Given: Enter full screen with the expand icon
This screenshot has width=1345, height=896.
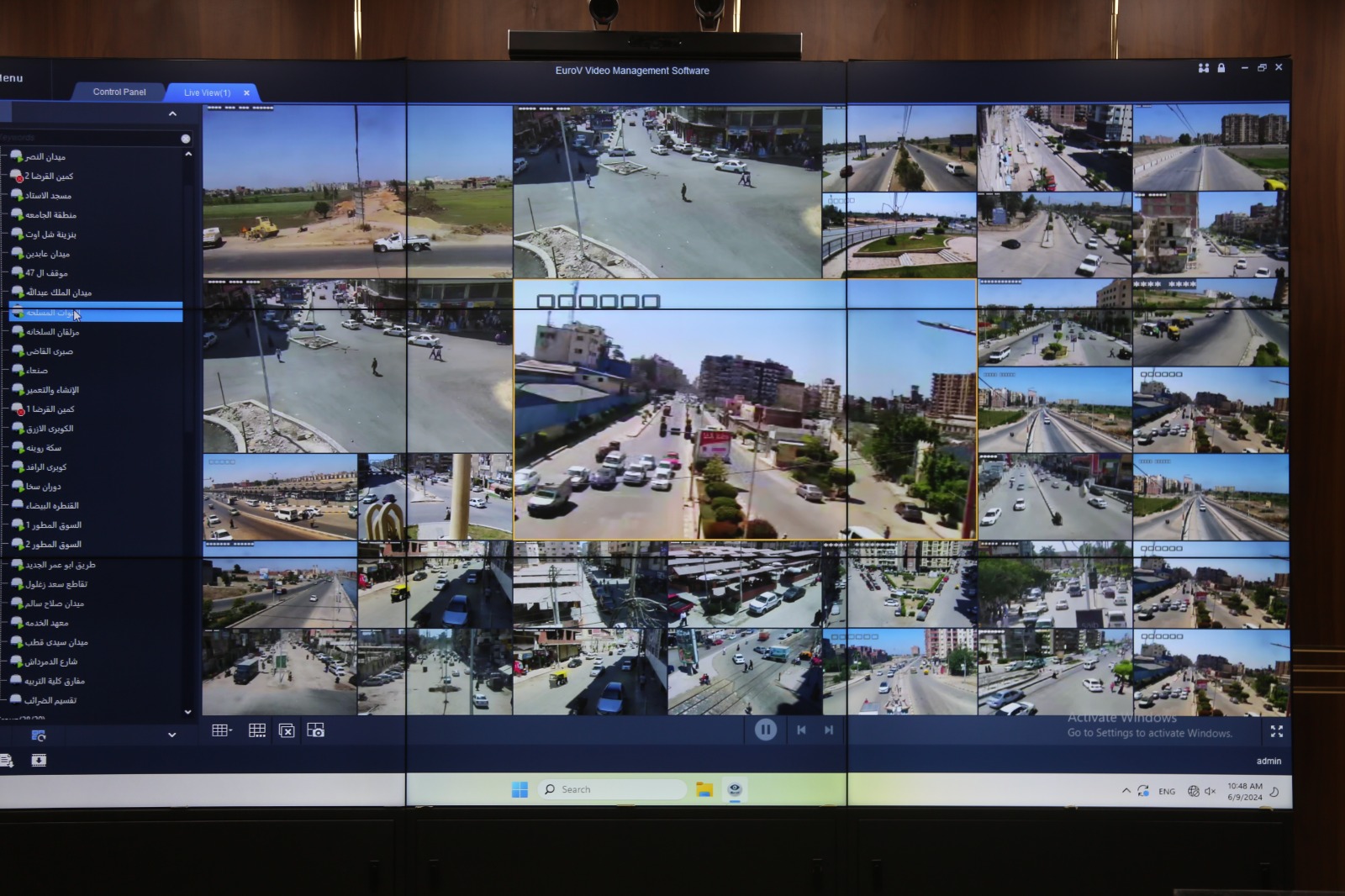Looking at the screenshot, I should point(1276,731).
